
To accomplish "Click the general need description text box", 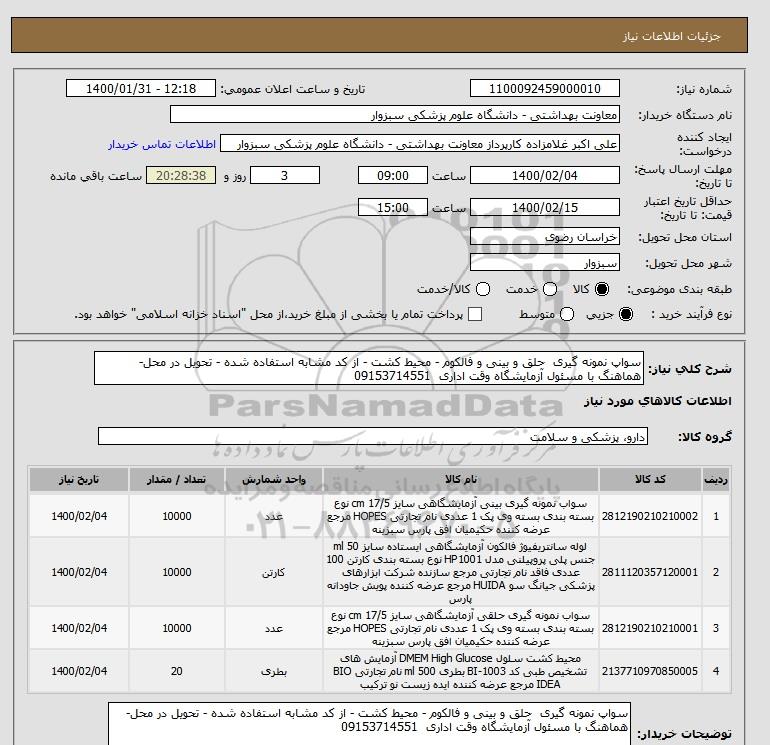I will click(x=368, y=368).
